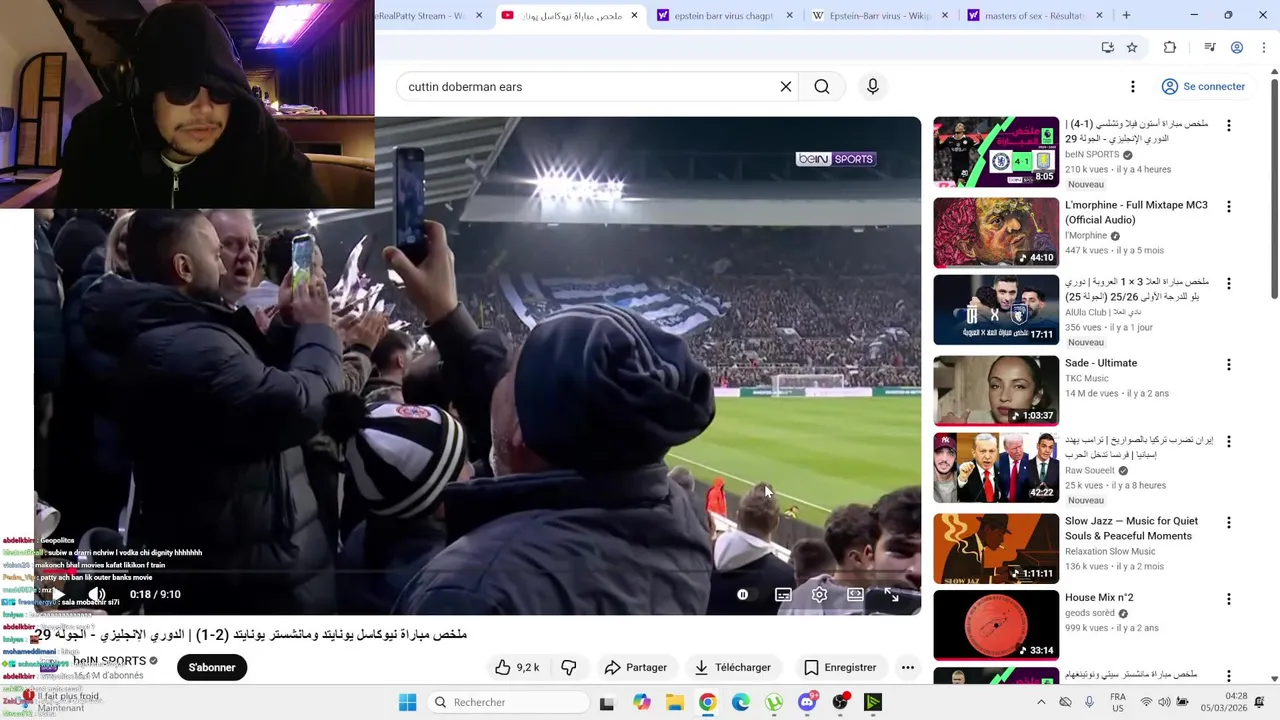
Task: Download the video with Télécharger button
Action: tap(733, 668)
